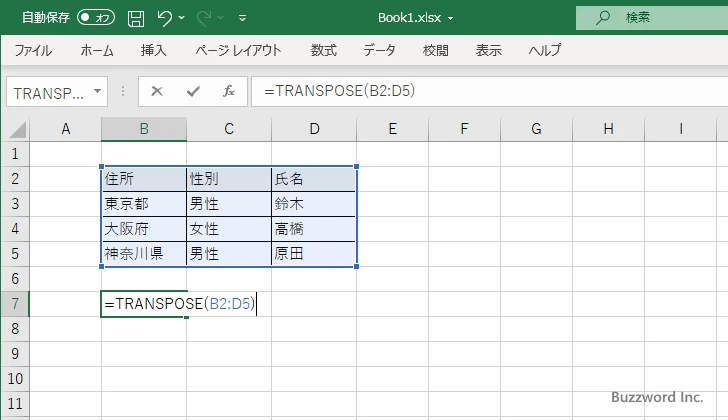Switch to the 表示 tab
The image size is (728, 420).
point(488,50)
